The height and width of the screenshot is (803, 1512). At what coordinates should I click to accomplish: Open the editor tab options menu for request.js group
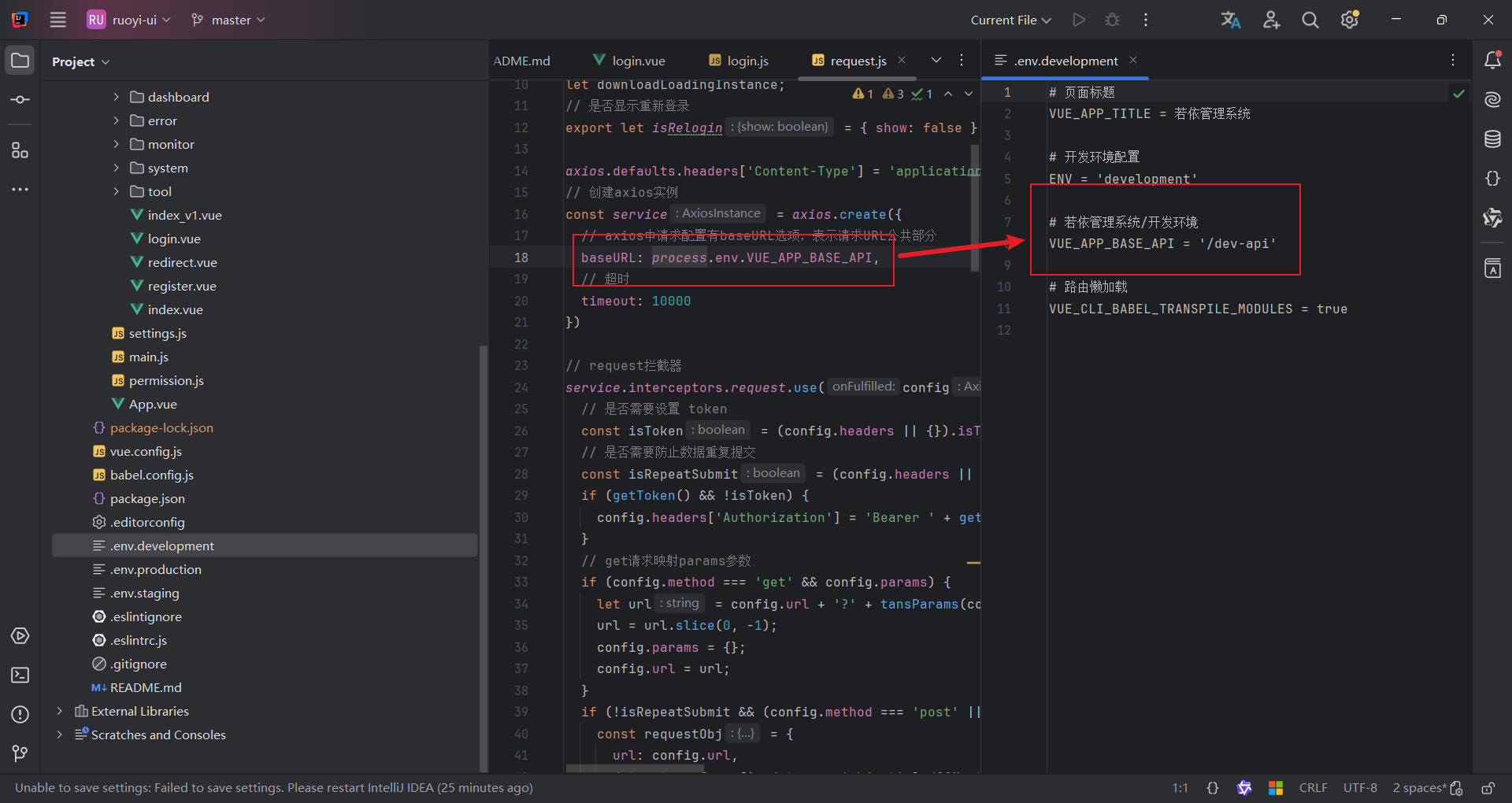(962, 61)
